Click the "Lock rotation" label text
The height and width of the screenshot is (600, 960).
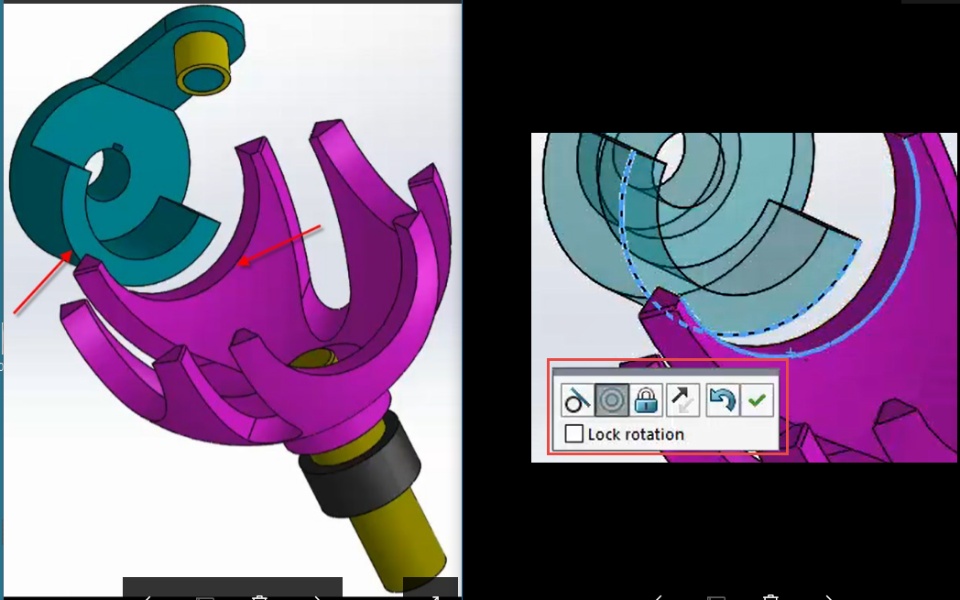coord(636,434)
